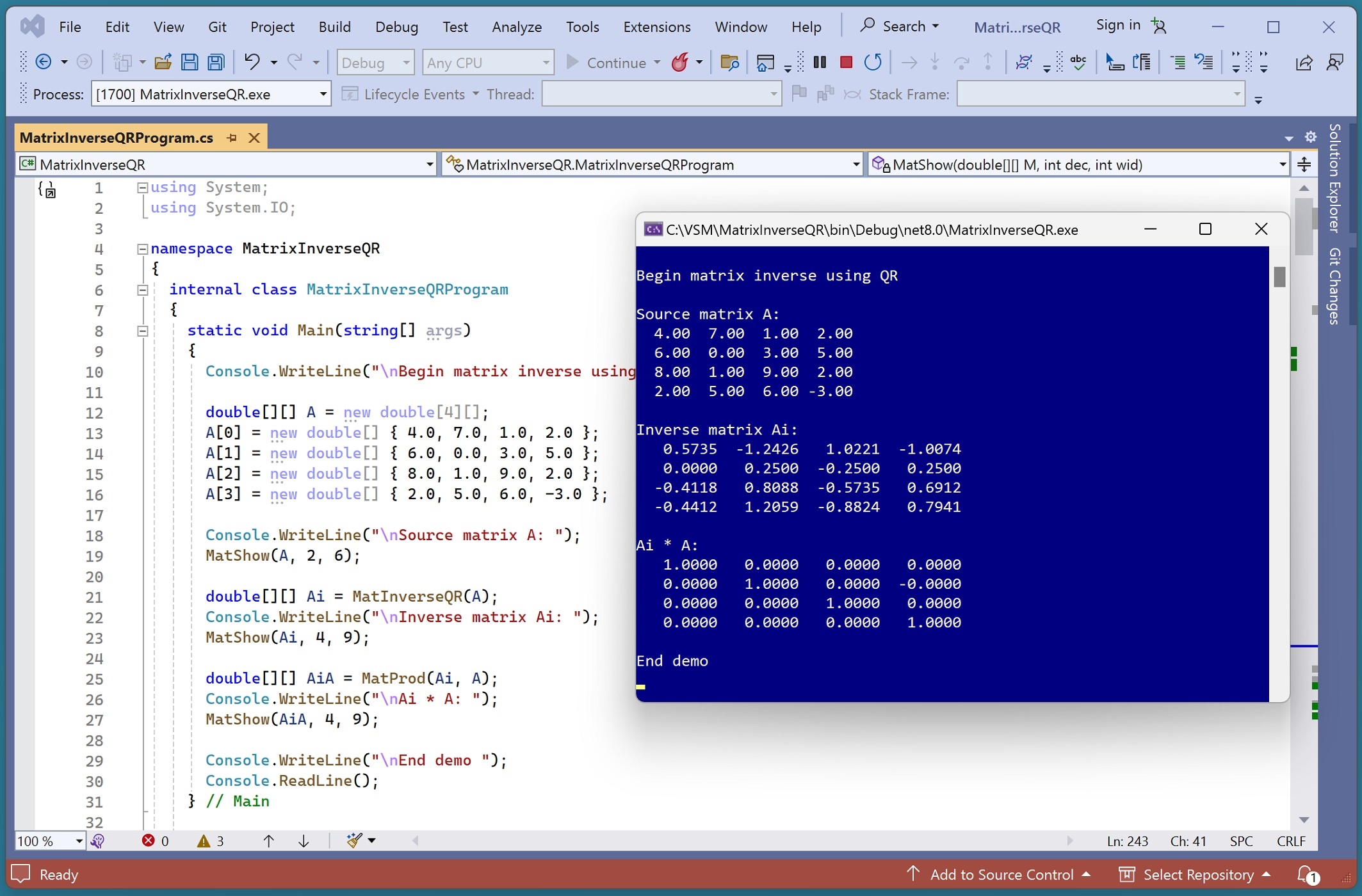The height and width of the screenshot is (896, 1362).
Task: Expand the MatShow member navigation dropdown
Action: point(1283,165)
